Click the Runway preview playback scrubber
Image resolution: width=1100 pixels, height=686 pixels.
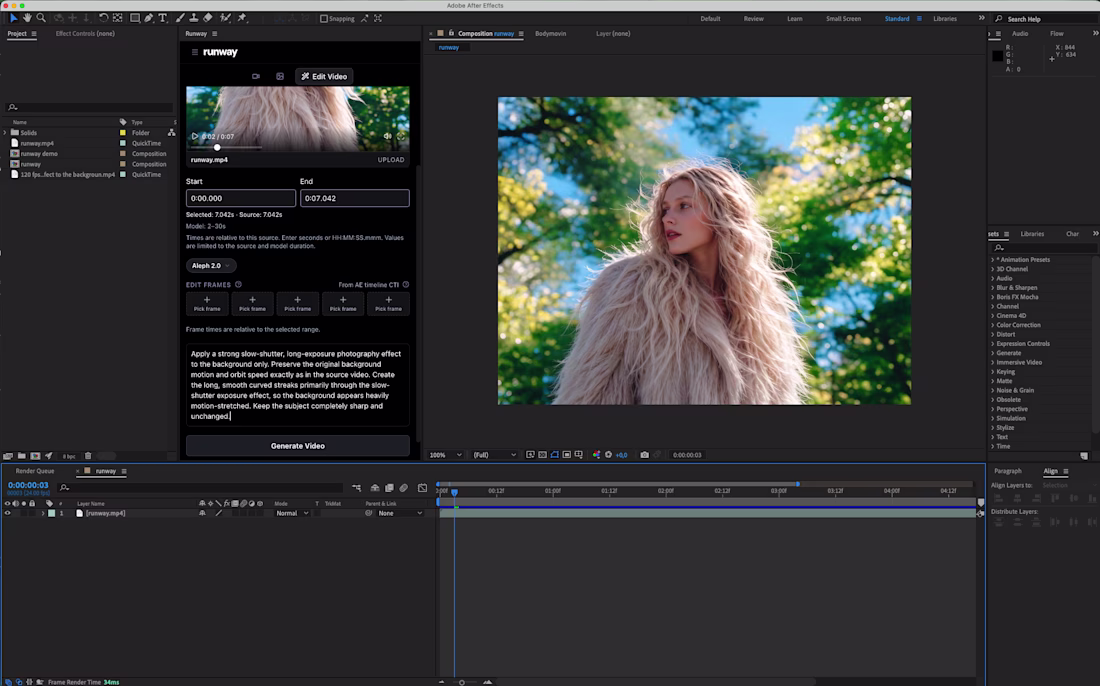(217, 147)
